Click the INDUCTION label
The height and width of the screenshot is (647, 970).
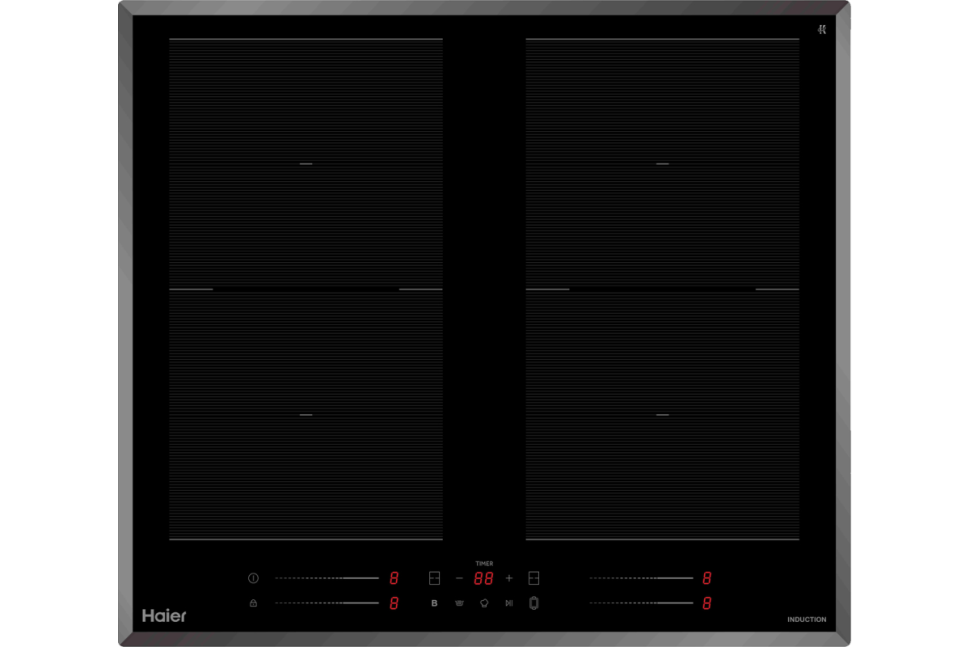807,620
